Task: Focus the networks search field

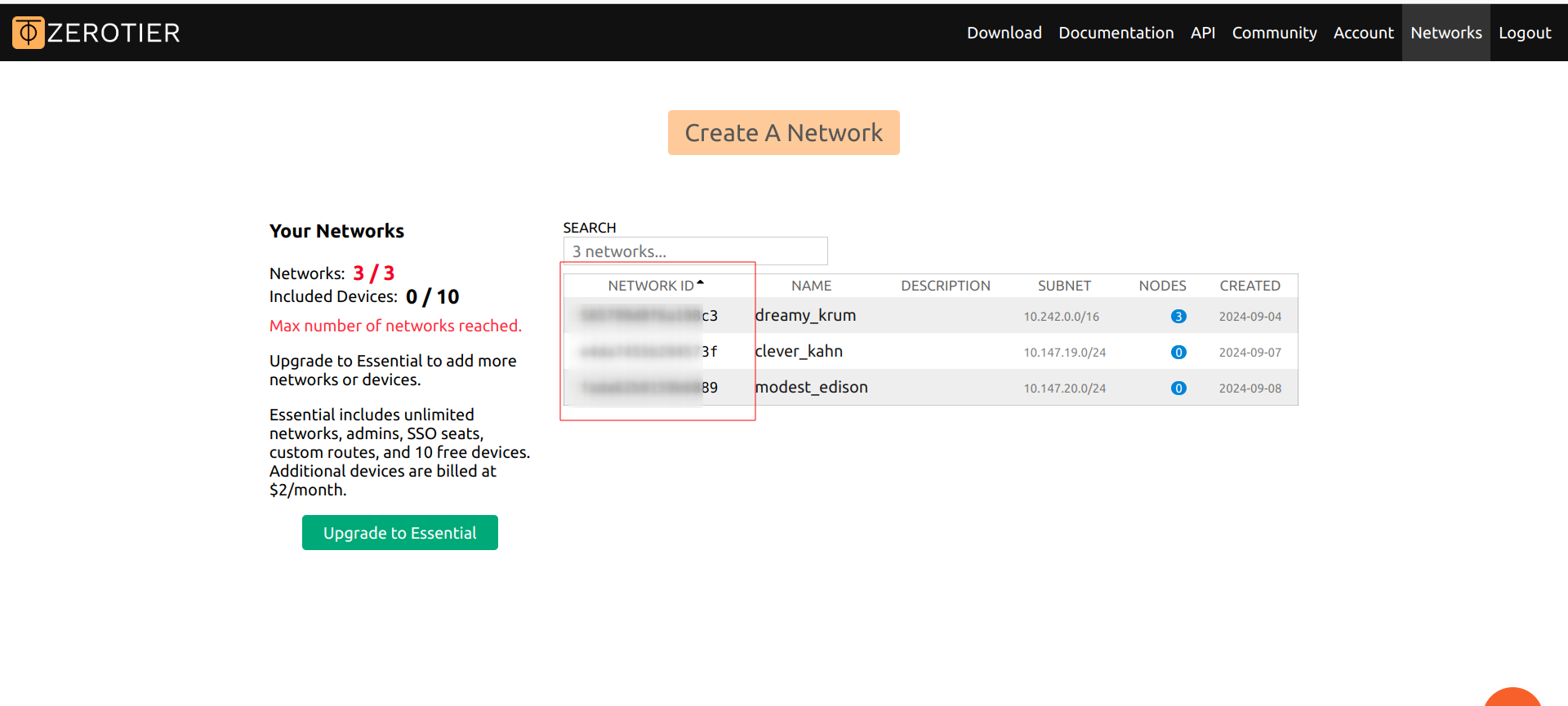Action: point(696,251)
